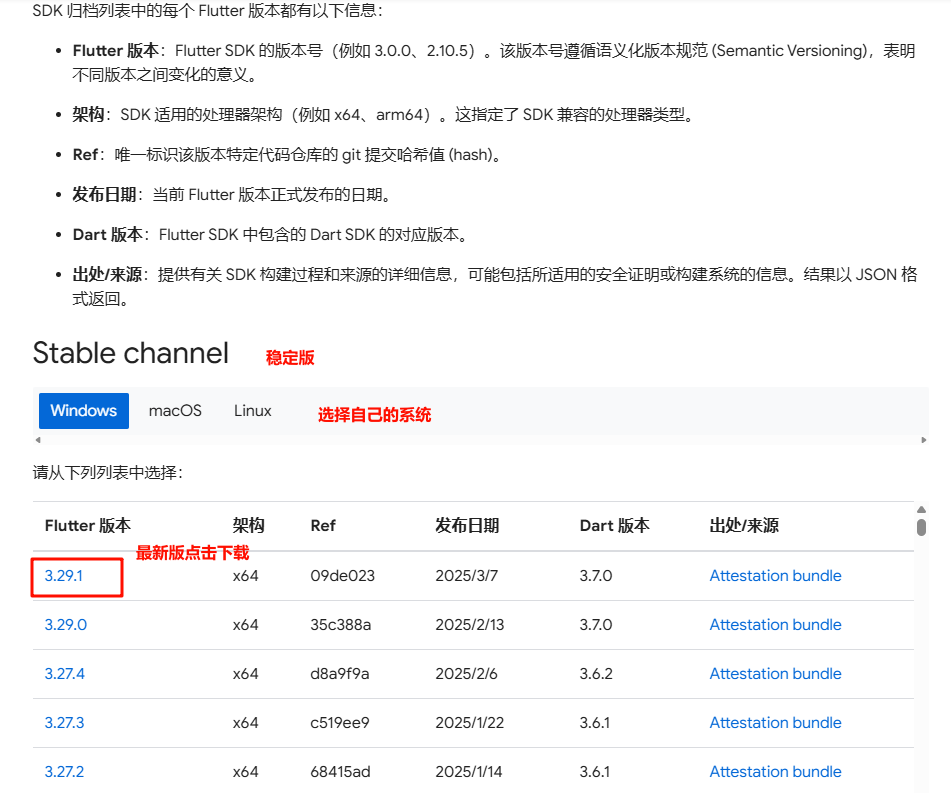Click the Flutter 版本 column header
Viewport: 951px width, 793px height.
pyautogui.click(x=87, y=525)
